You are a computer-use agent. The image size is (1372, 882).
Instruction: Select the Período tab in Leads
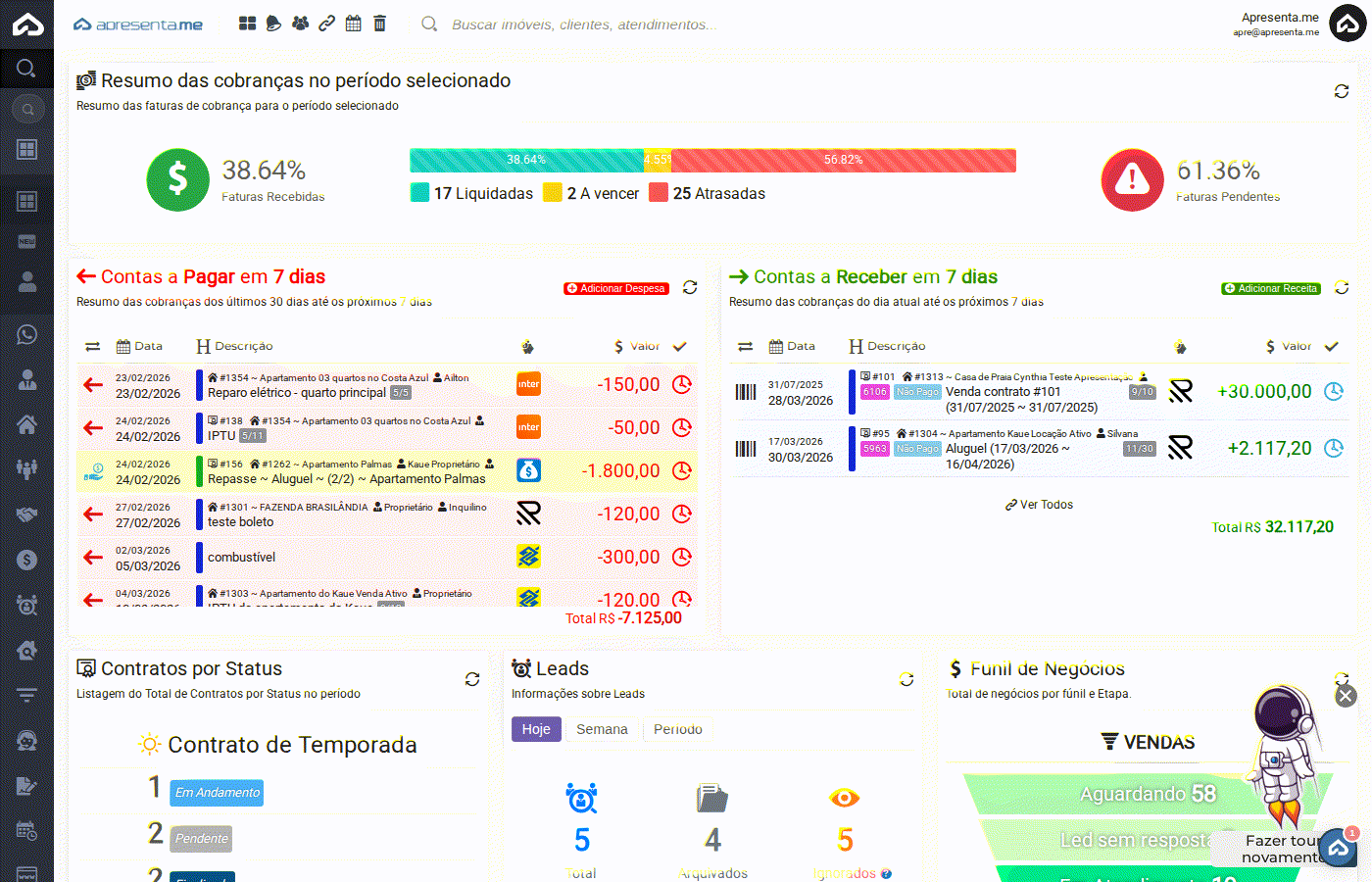coord(677,729)
